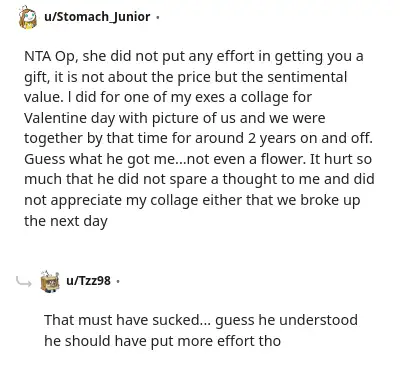The width and height of the screenshot is (400, 376).
Task: Click the u/Stomach_Junior avatar icon
Action: [x=28, y=17]
